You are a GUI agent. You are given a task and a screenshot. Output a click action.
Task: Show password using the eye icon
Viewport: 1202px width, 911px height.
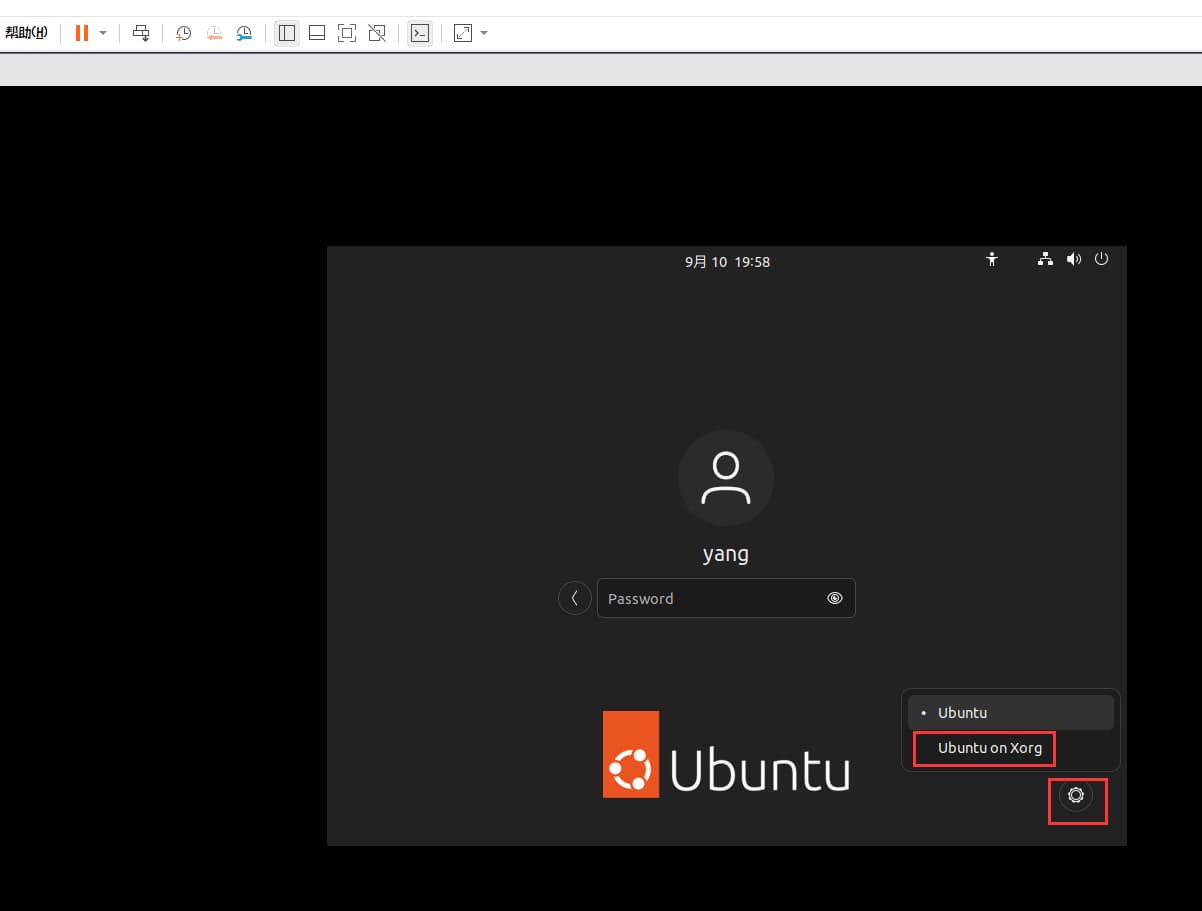[835, 598]
